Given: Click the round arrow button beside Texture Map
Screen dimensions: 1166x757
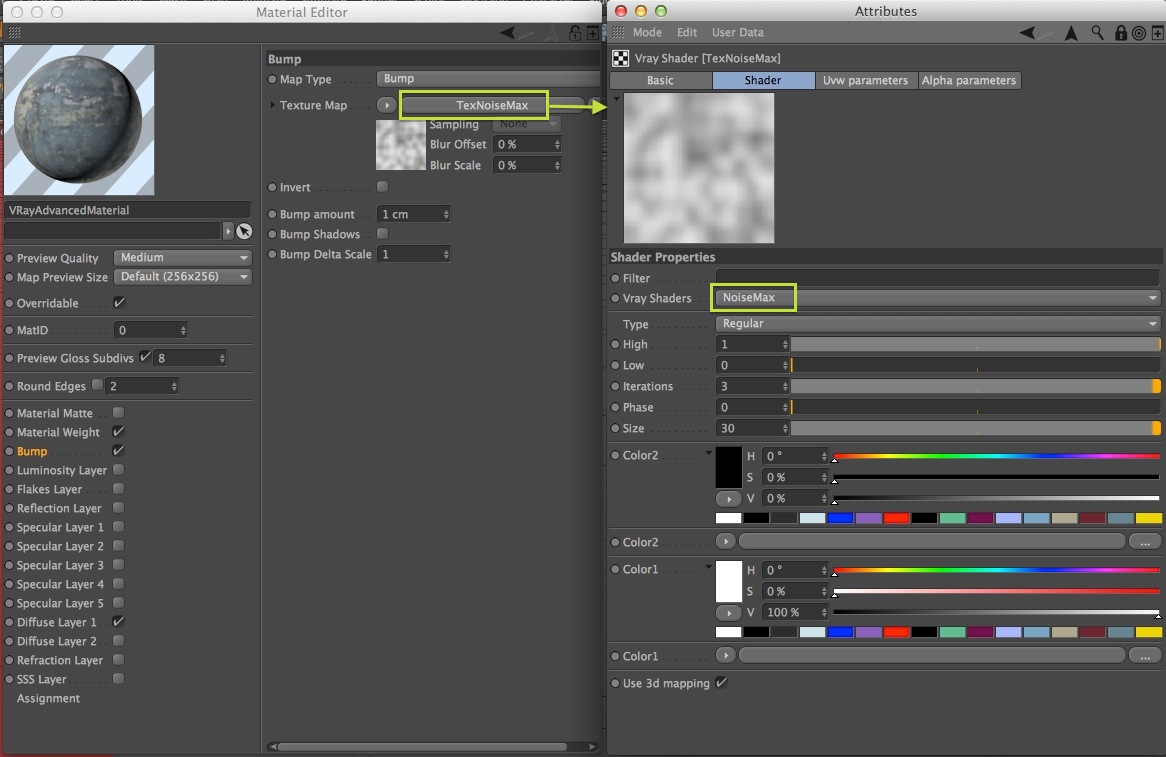Looking at the screenshot, I should point(386,106).
